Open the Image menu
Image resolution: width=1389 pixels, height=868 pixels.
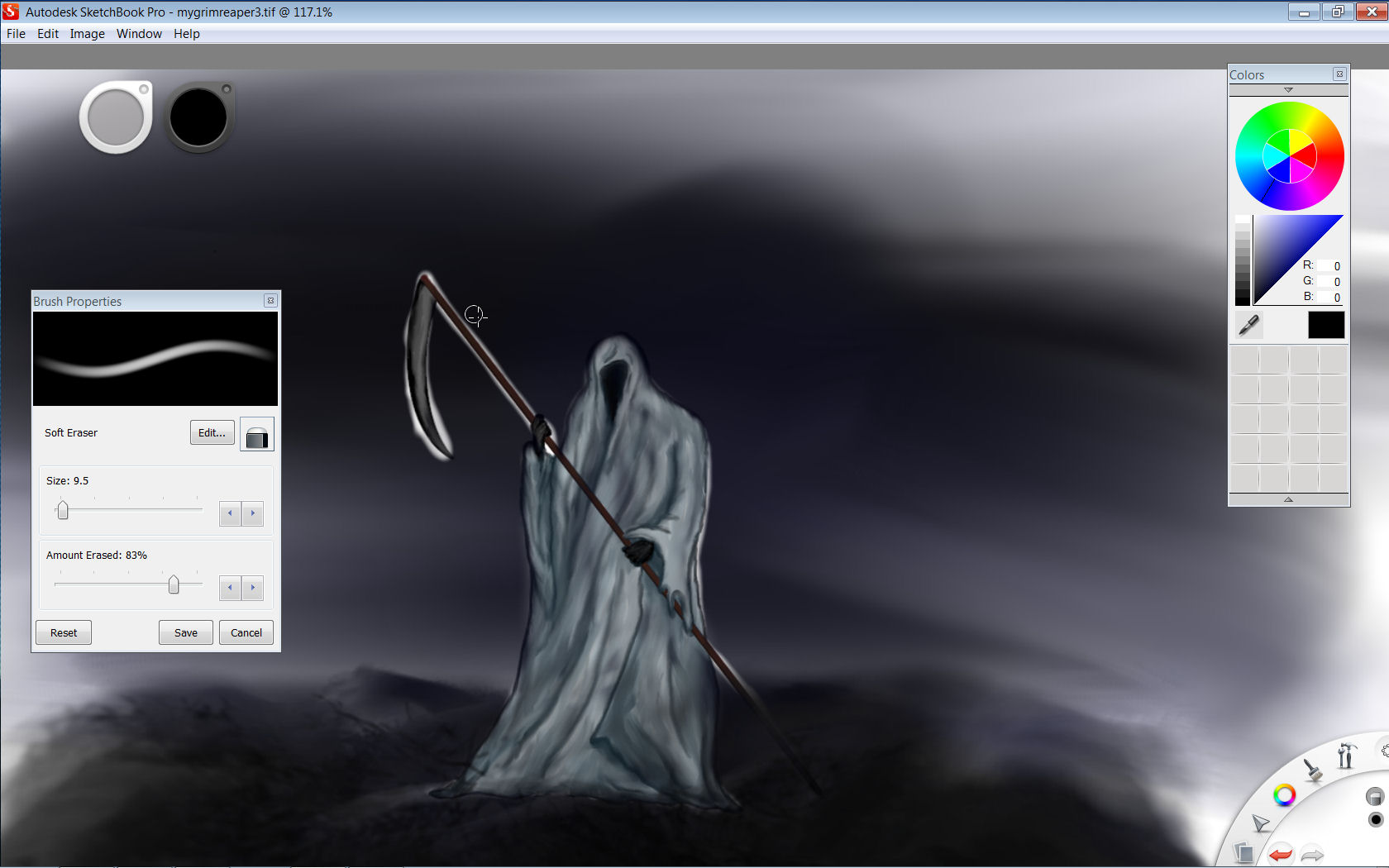(87, 34)
